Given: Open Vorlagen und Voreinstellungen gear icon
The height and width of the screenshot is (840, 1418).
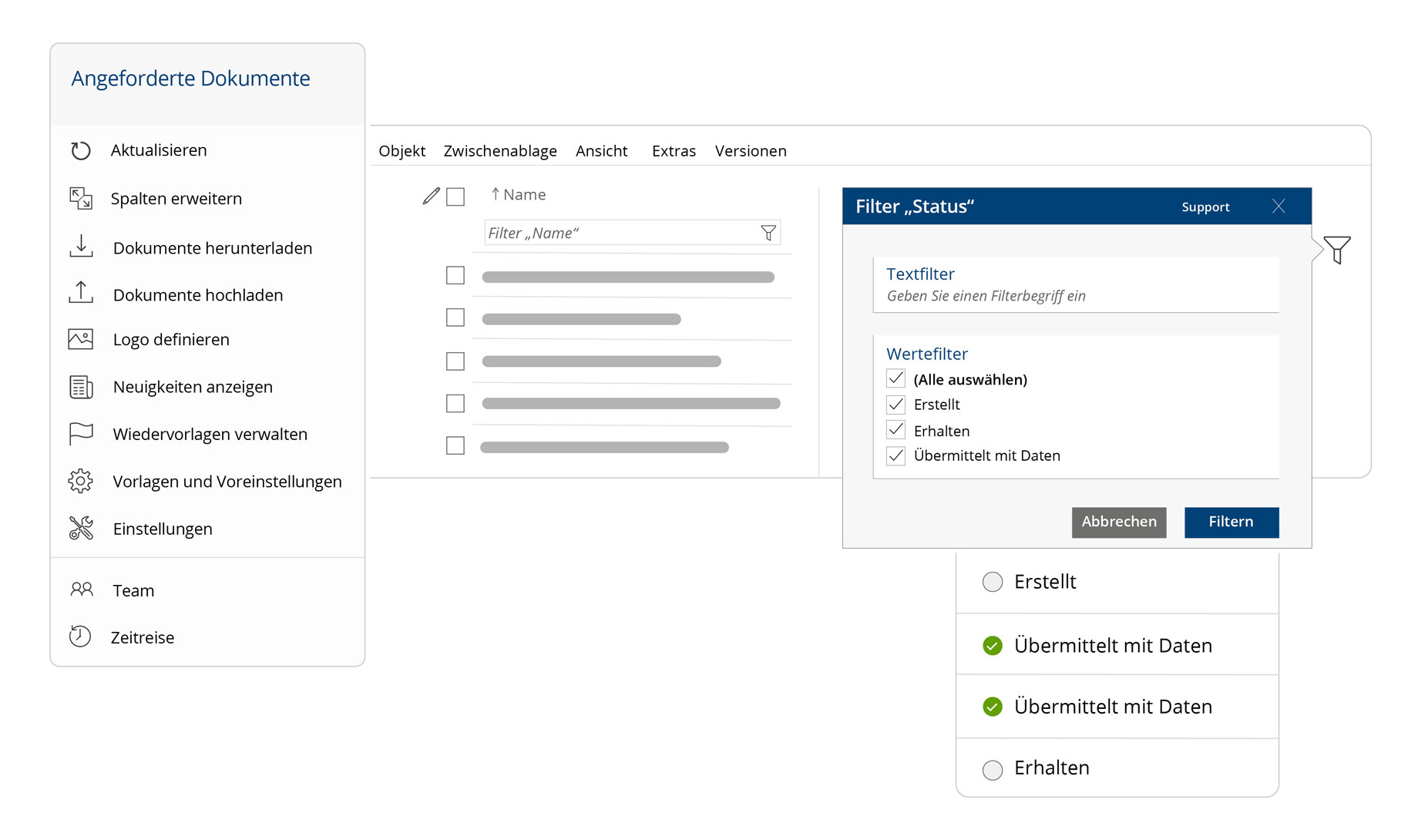Looking at the screenshot, I should 81,481.
